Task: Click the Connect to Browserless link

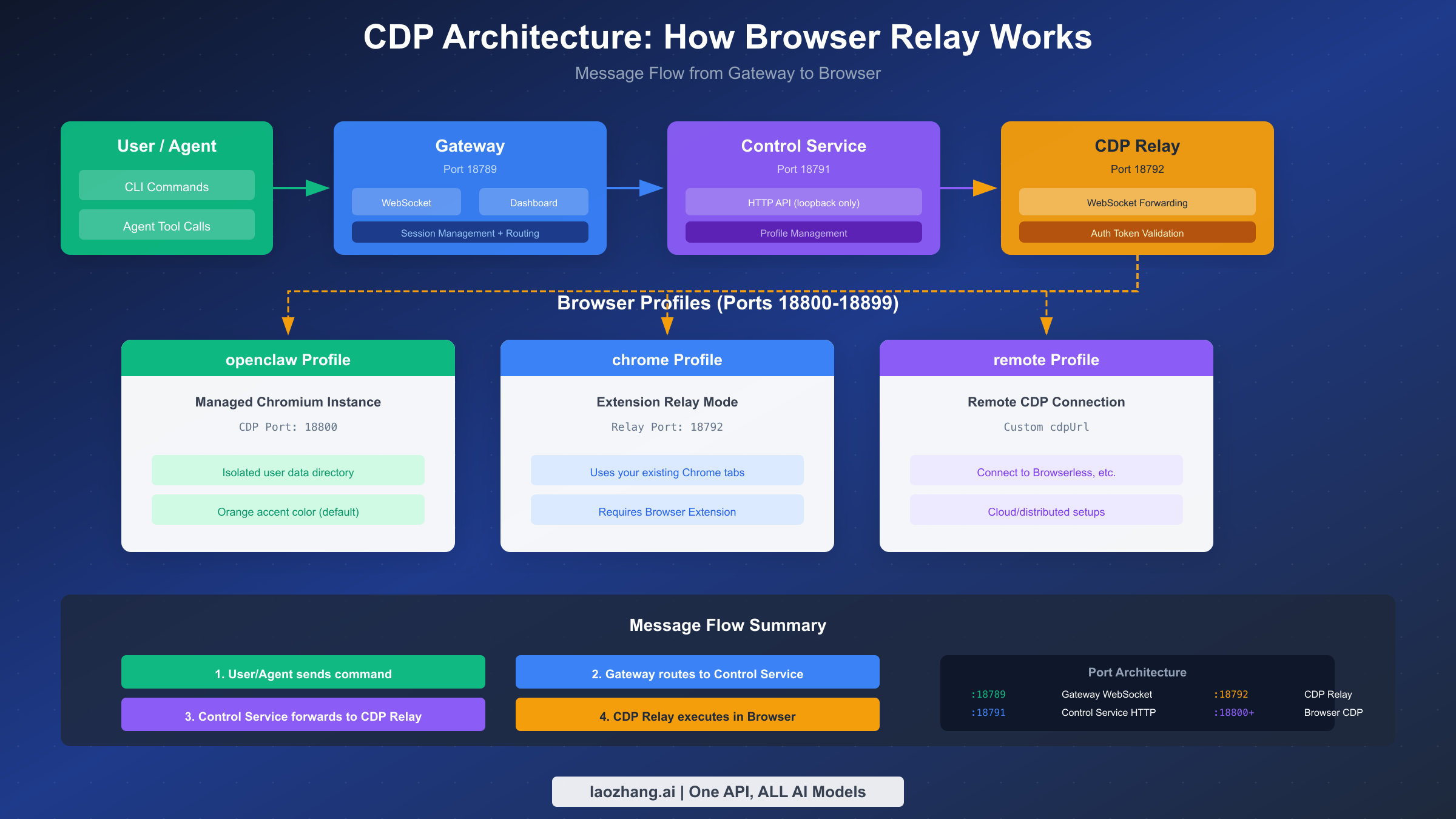Action: [1045, 471]
